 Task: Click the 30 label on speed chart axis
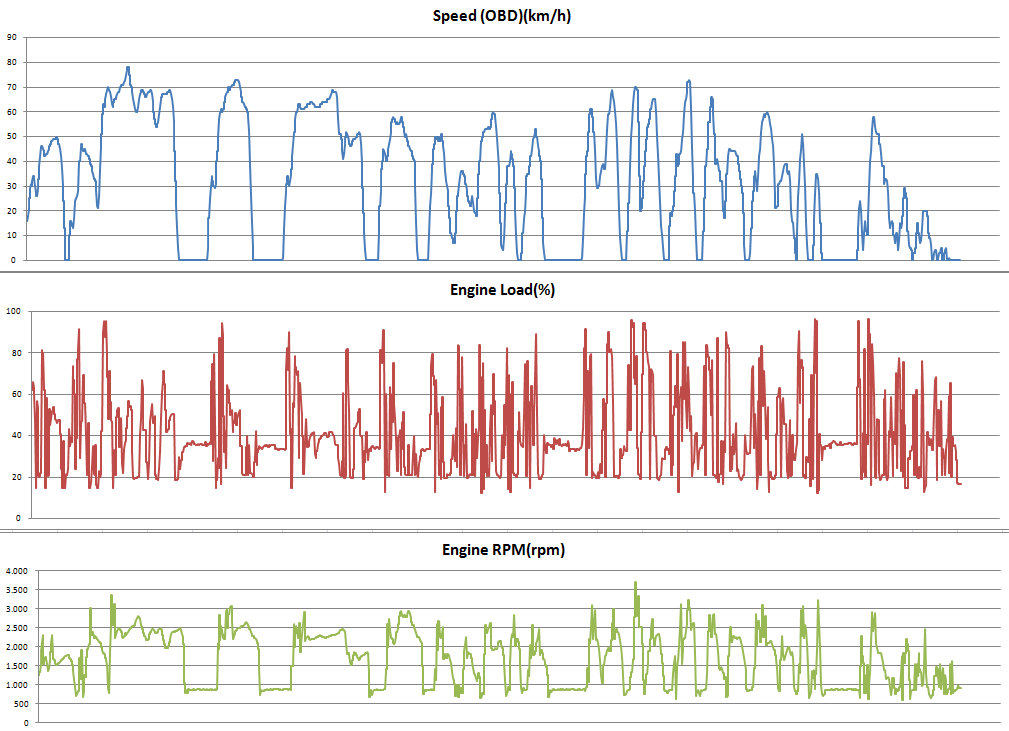tap(11, 186)
